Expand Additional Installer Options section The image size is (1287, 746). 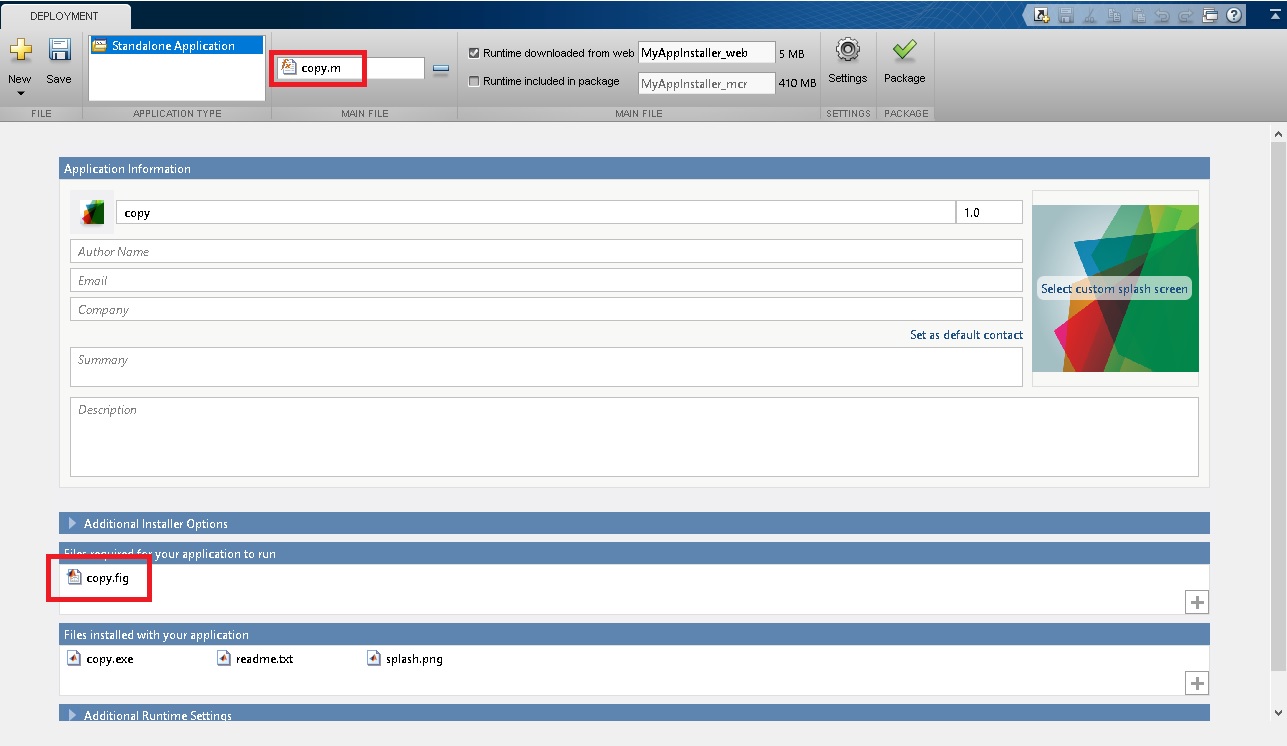click(71, 522)
